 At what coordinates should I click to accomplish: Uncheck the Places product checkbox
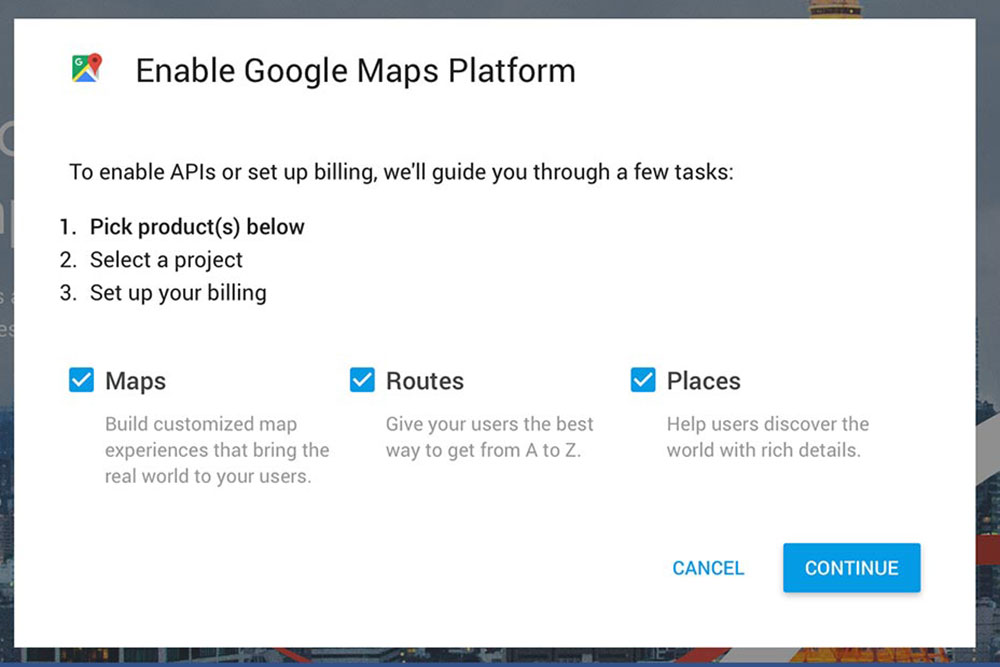click(643, 379)
